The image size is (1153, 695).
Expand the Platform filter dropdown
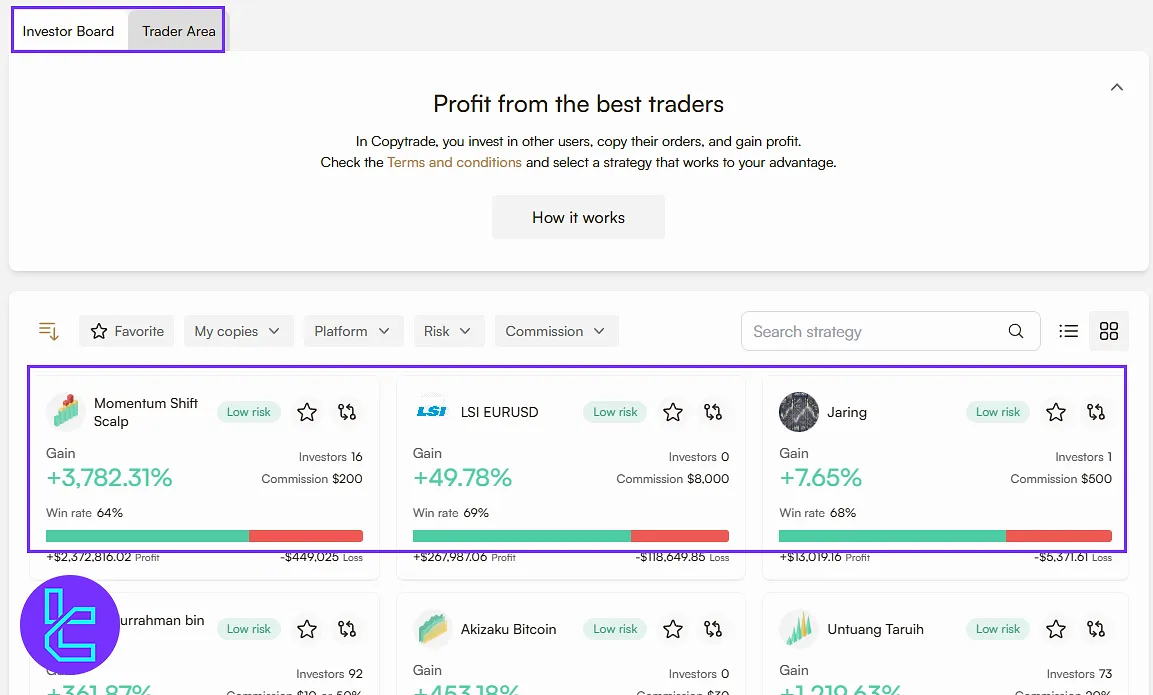coord(353,331)
